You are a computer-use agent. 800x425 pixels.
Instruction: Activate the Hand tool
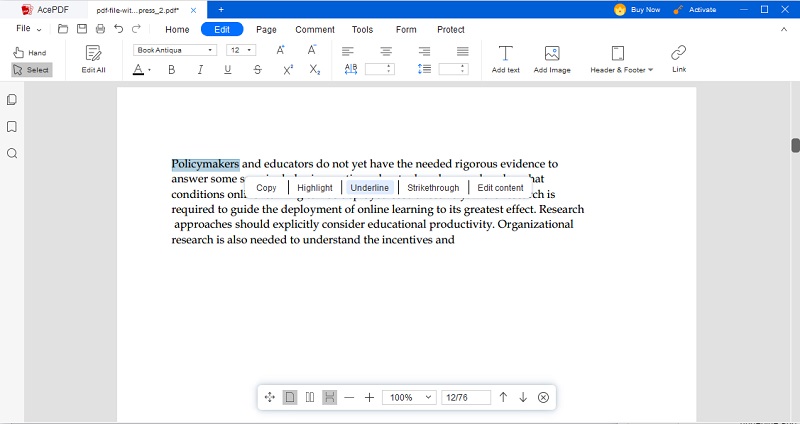[x=30, y=53]
